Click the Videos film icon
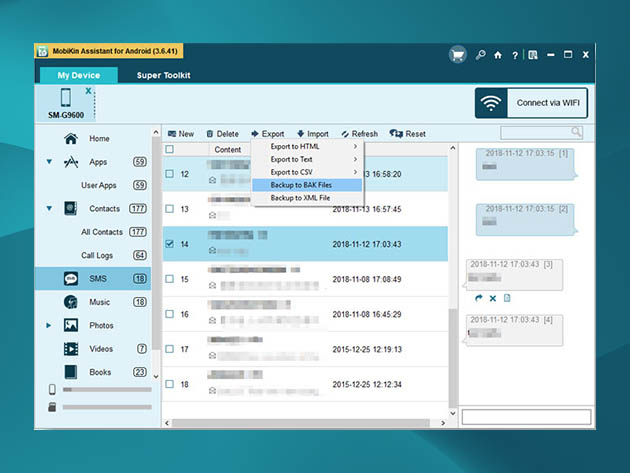Viewport: 630px width, 473px height. pyautogui.click(x=71, y=349)
